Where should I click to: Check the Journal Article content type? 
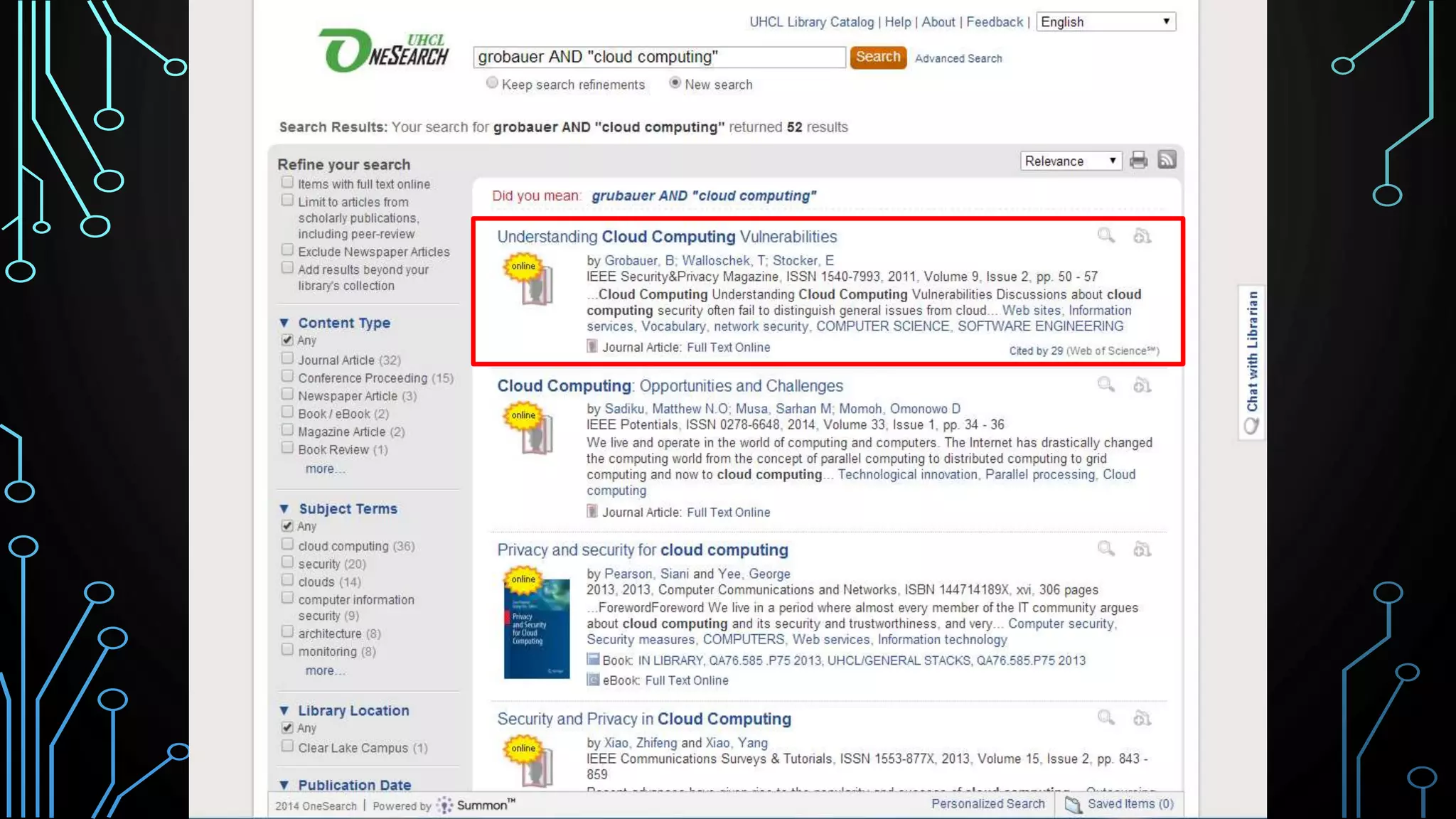[x=287, y=358]
